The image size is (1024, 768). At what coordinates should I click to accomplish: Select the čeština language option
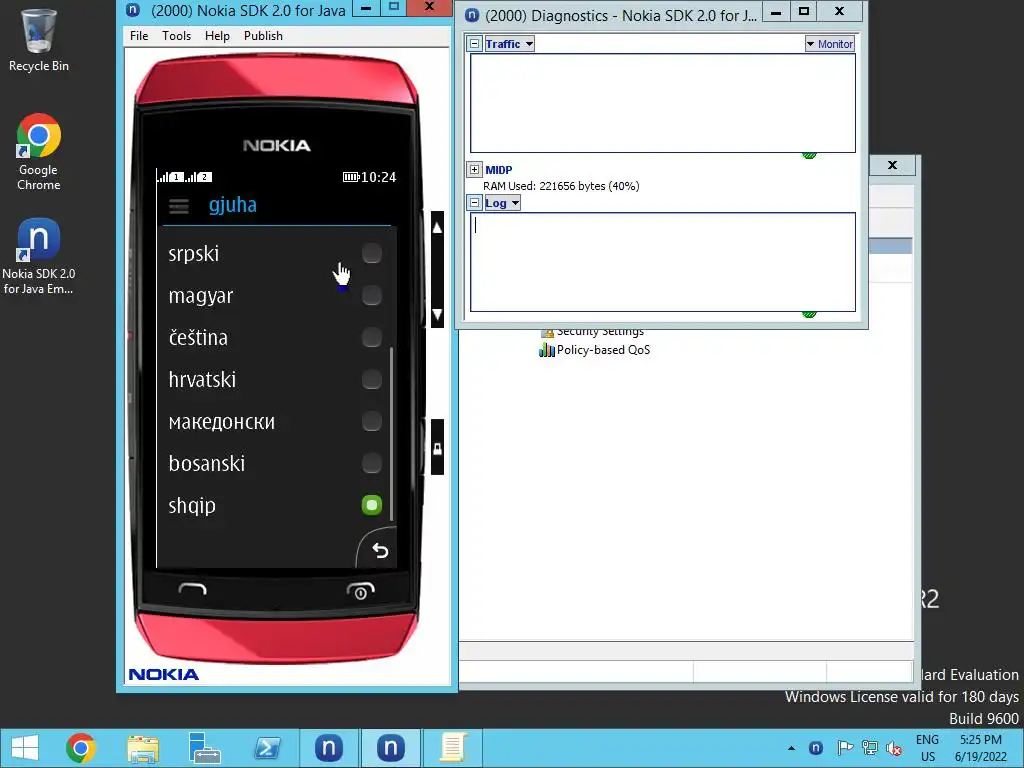[x=276, y=338]
